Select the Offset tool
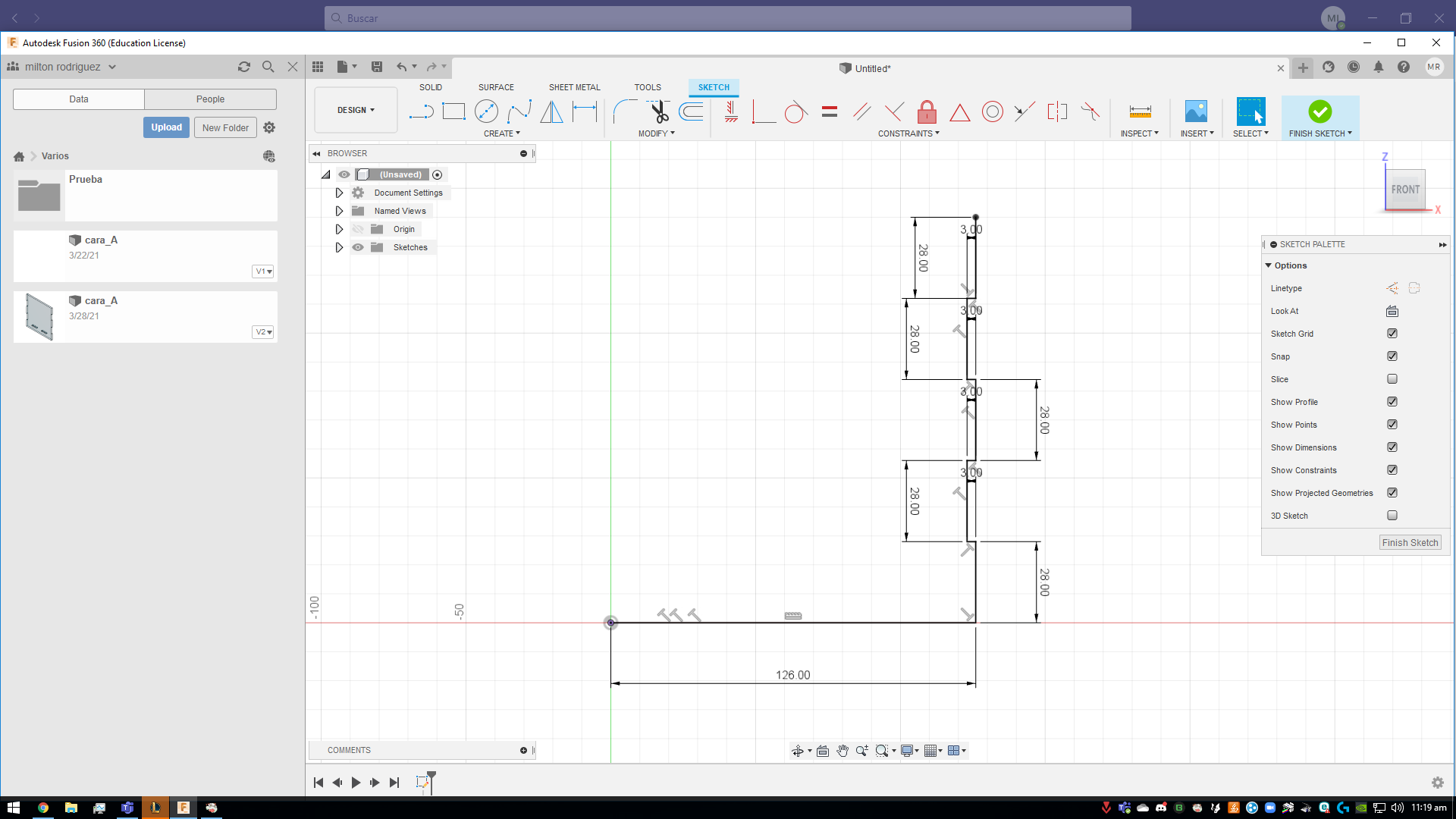 tap(691, 112)
